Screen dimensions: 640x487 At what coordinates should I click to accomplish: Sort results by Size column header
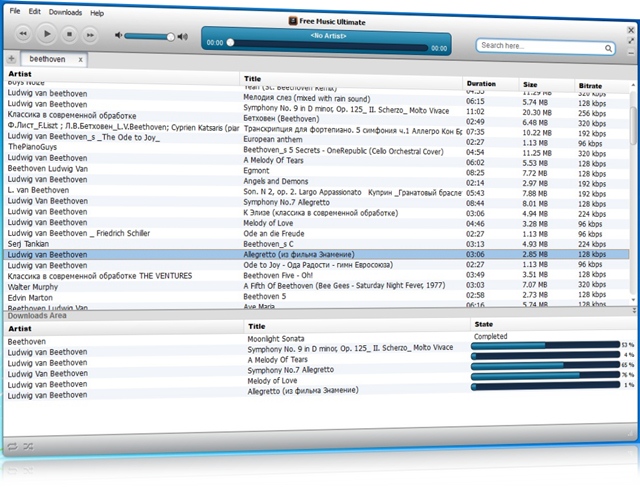pos(530,85)
